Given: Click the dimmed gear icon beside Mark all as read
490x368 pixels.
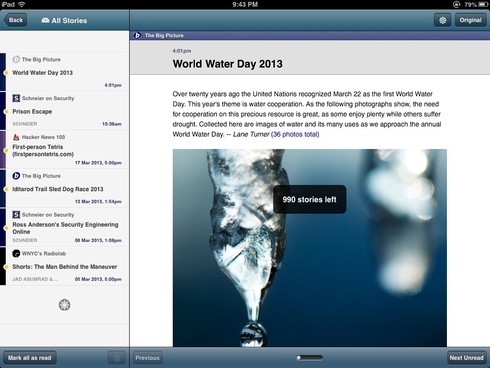Looking at the screenshot, I should [x=117, y=358].
